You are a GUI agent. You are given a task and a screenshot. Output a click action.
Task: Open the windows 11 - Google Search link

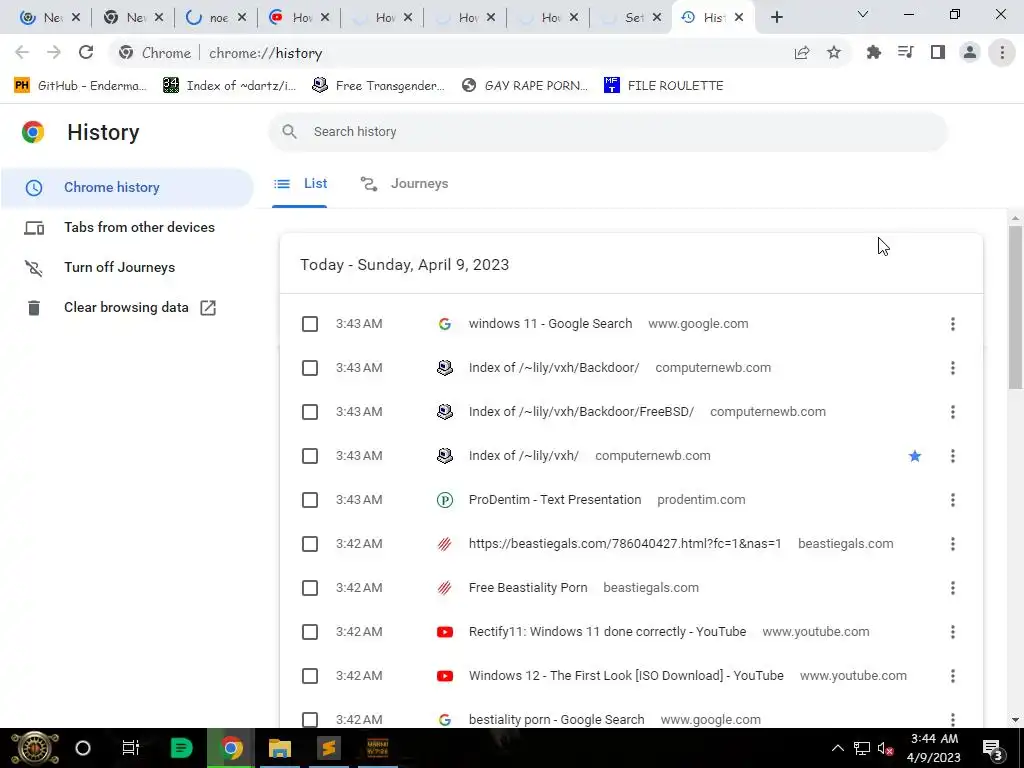point(550,324)
